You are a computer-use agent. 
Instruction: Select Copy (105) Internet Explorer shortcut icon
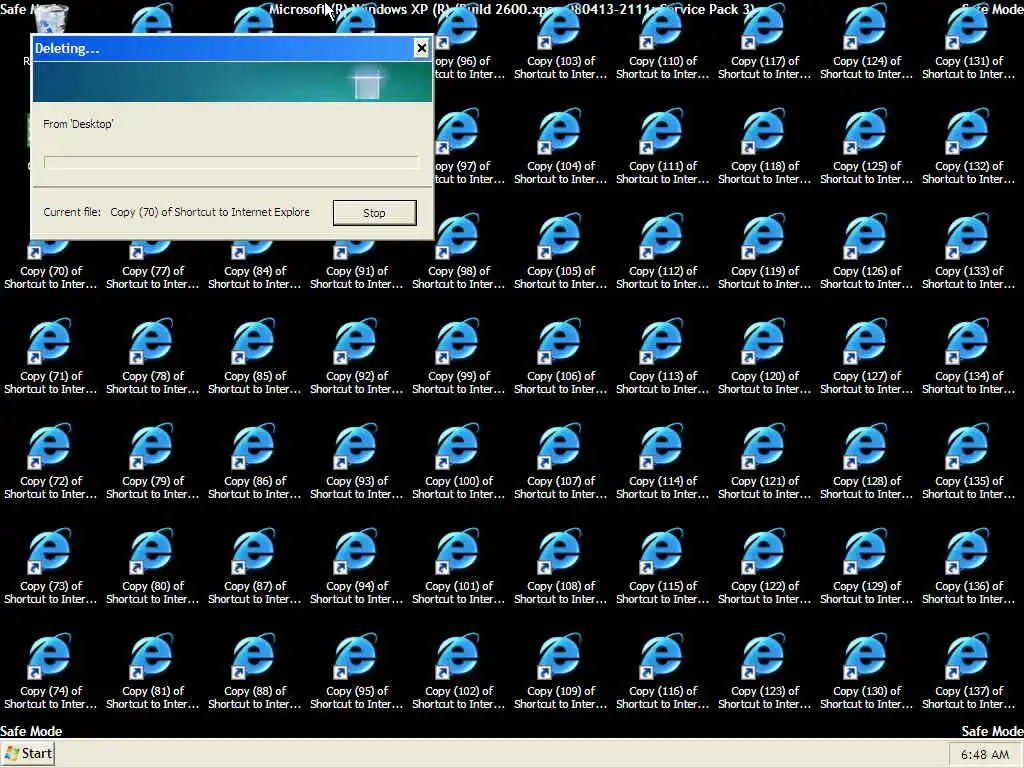(560, 236)
